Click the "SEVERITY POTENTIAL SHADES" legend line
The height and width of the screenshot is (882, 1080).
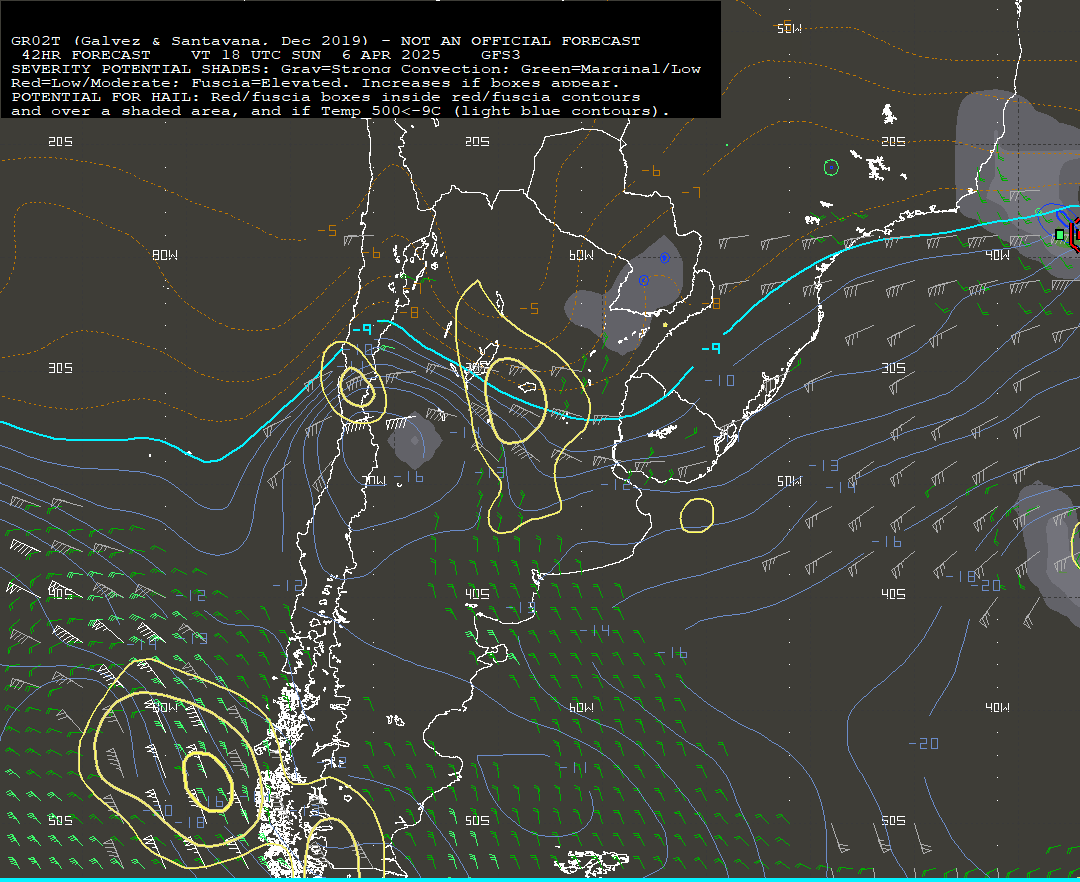356,69
